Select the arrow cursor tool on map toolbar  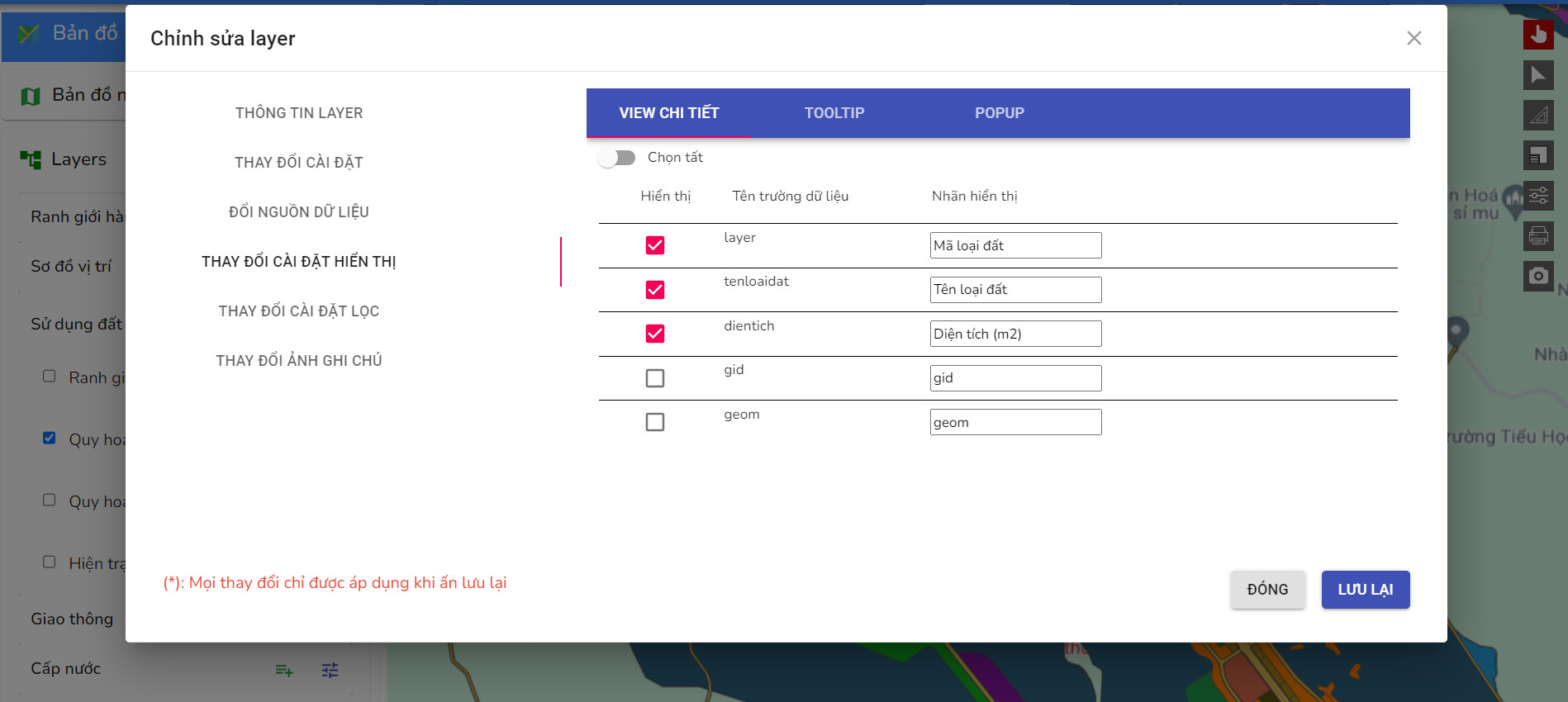click(x=1538, y=75)
